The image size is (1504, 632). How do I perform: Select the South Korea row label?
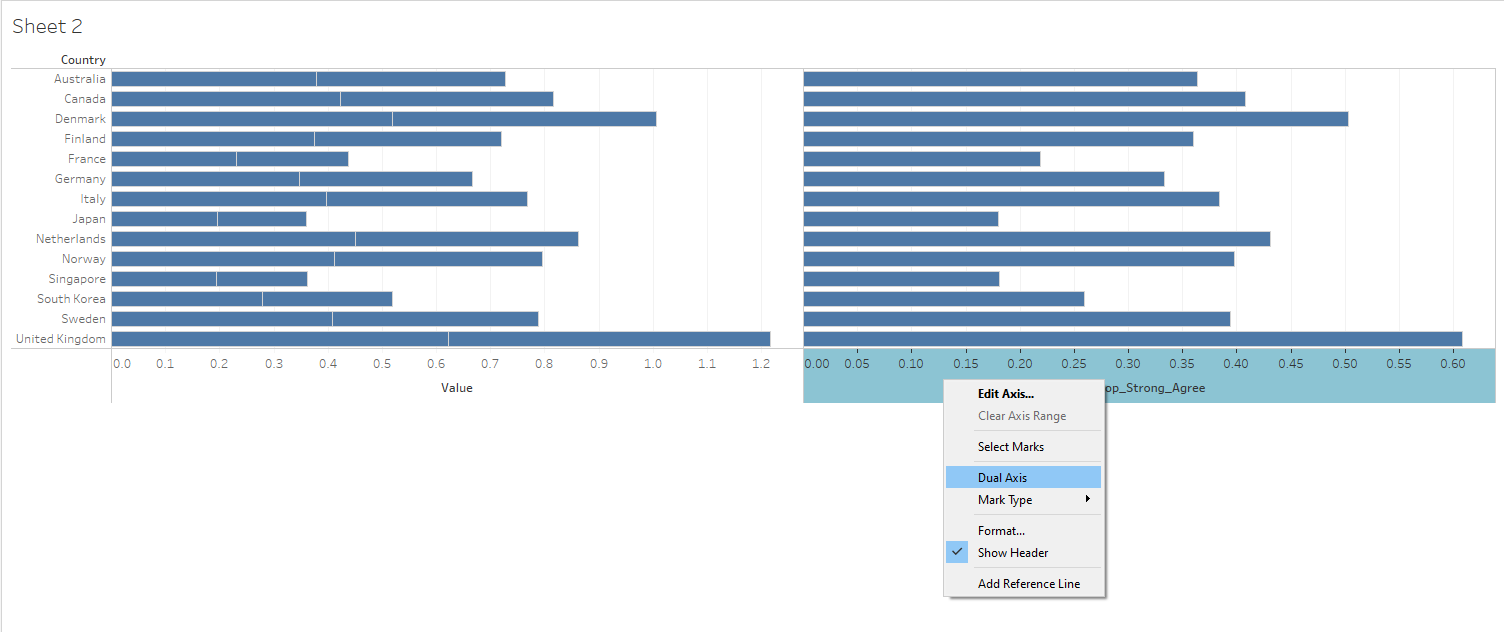[x=71, y=299]
